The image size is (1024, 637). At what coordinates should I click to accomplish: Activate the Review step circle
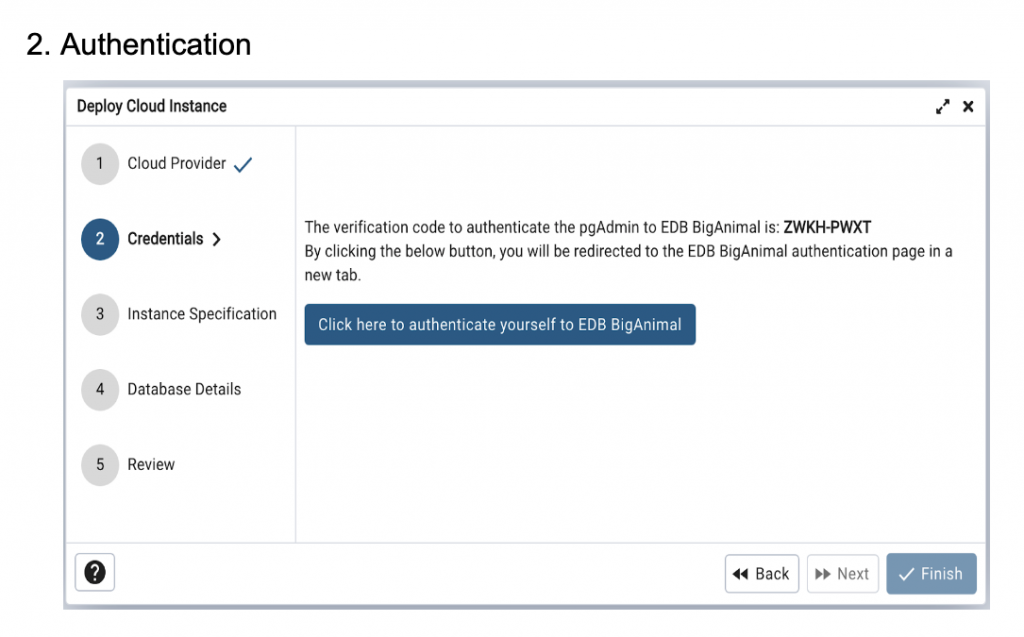point(99,464)
